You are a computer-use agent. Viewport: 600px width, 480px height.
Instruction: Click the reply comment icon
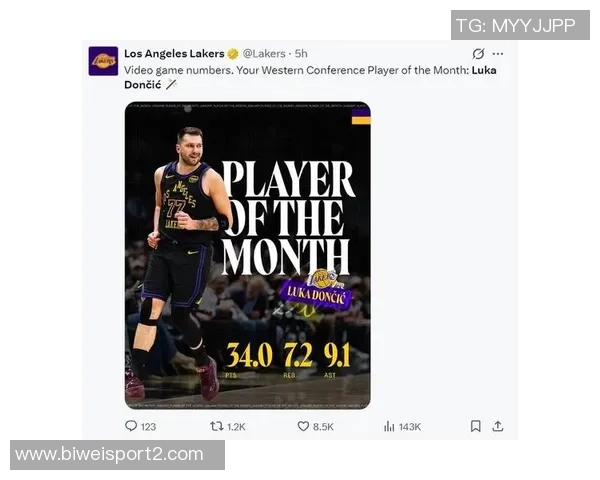131,426
